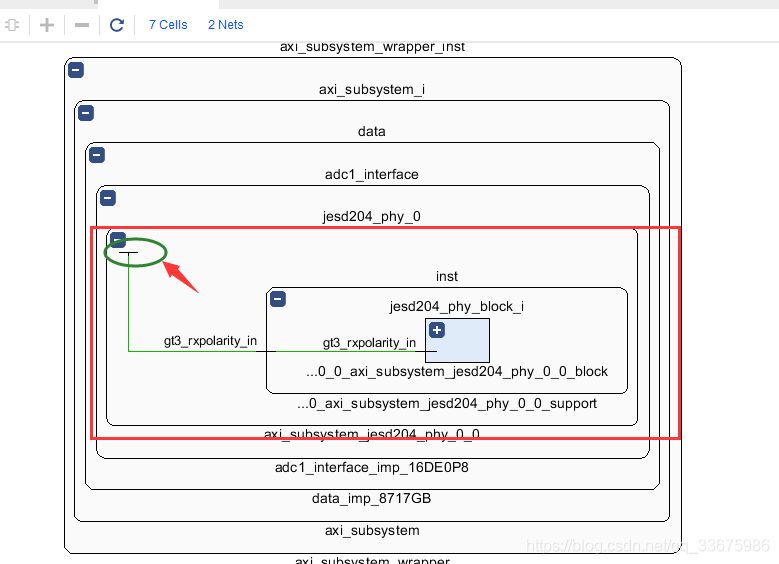Open the 2 Nets link
The image size is (779, 564).
[x=226, y=25]
